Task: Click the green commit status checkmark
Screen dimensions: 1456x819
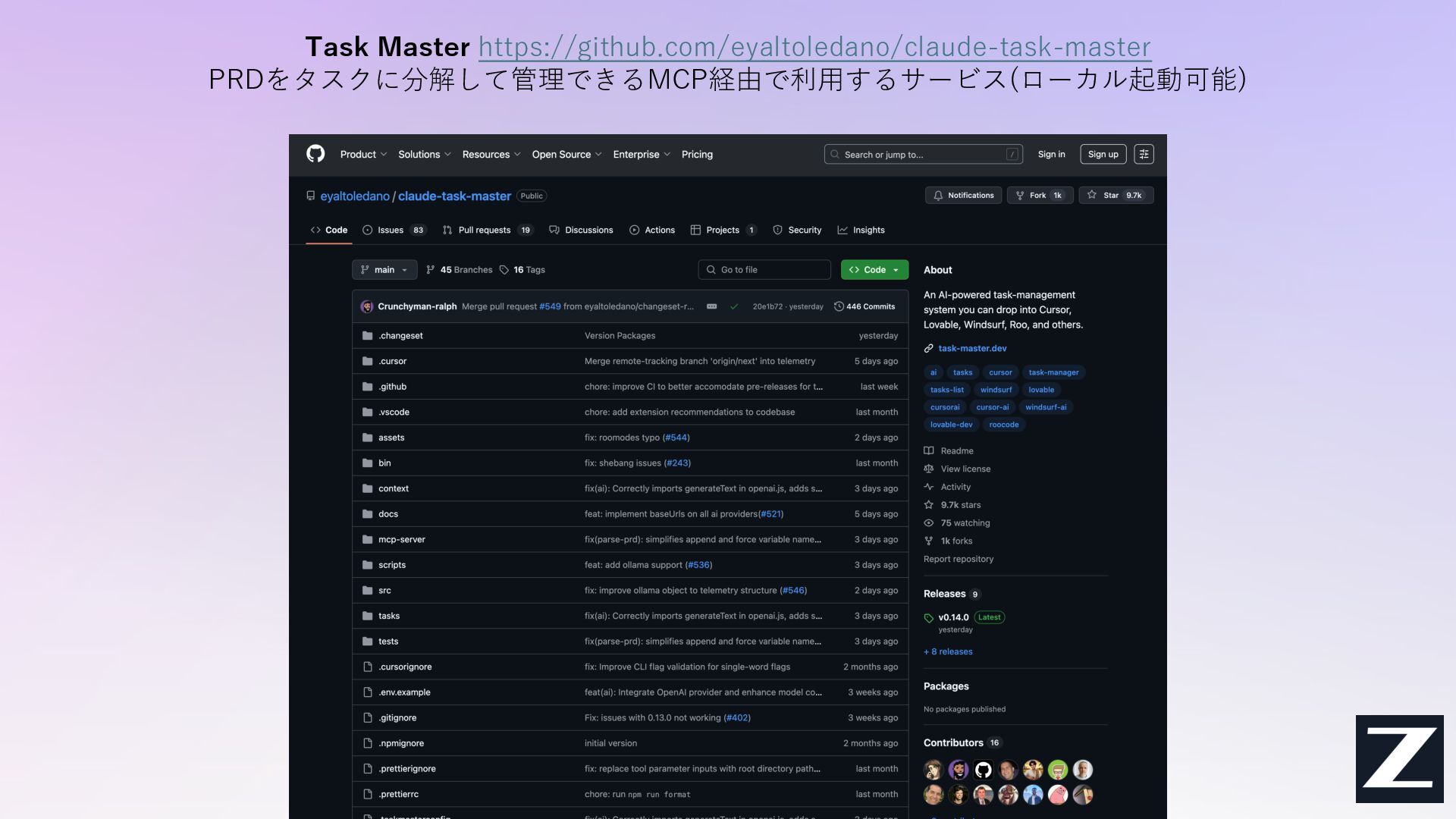Action: (733, 306)
